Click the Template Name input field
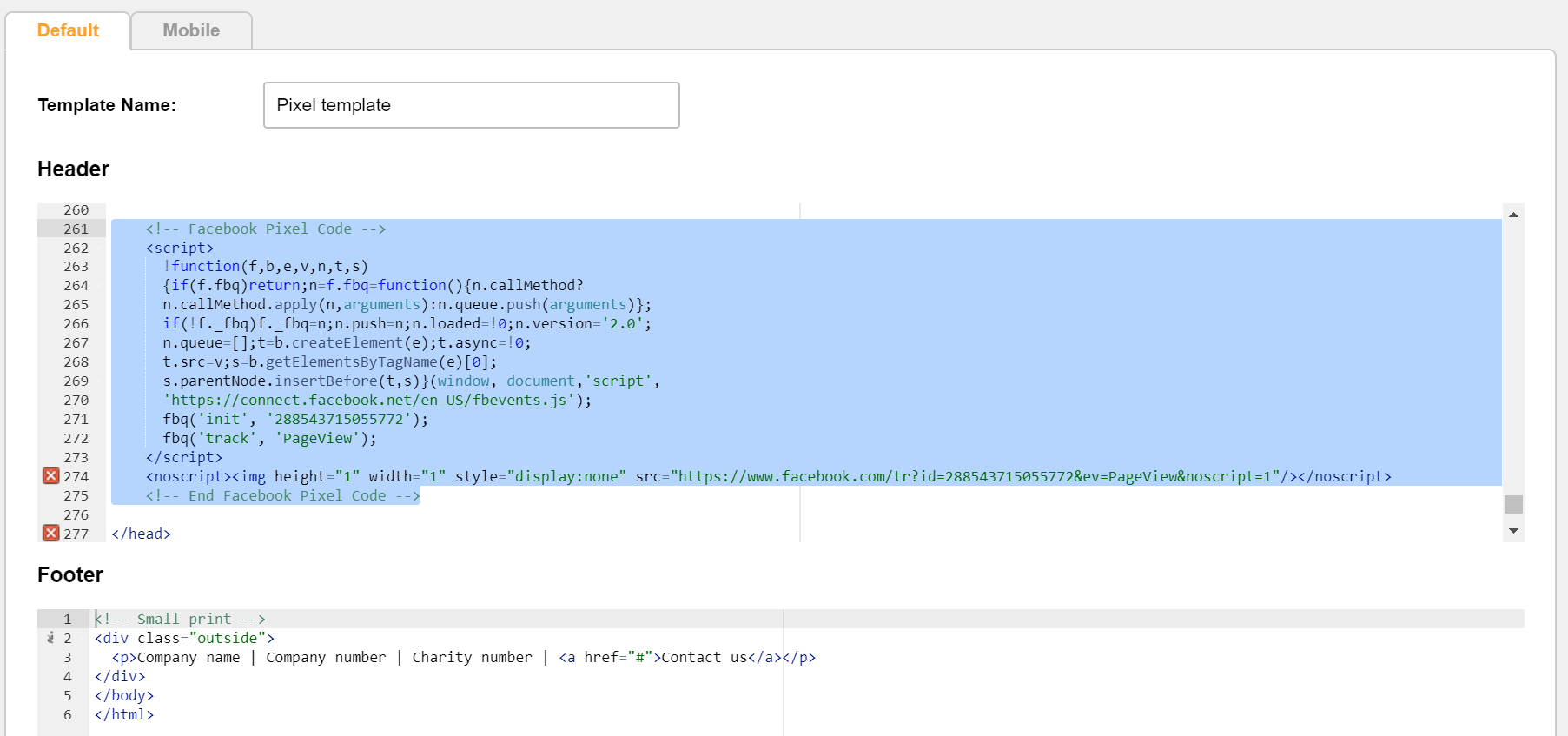 pyautogui.click(x=472, y=105)
